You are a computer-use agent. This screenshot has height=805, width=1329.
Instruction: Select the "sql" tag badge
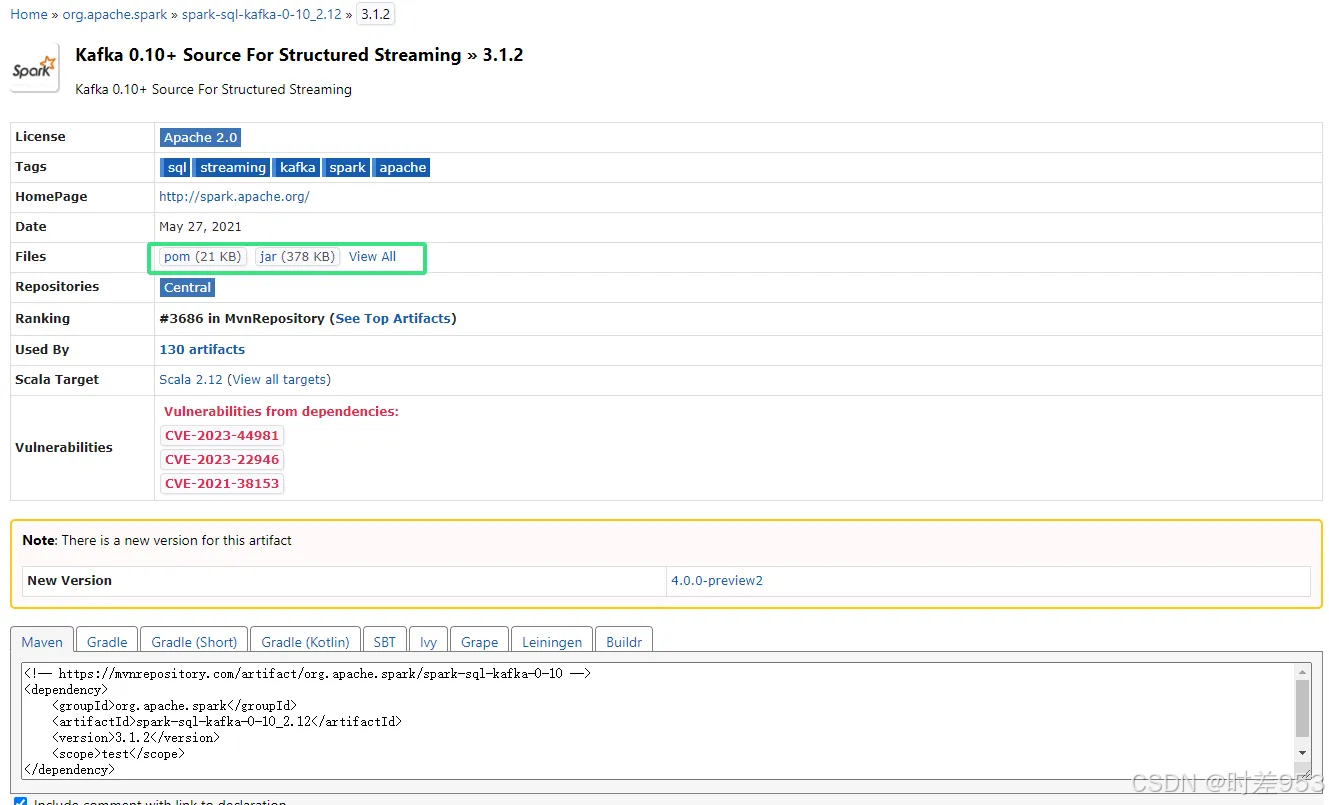[x=175, y=167]
